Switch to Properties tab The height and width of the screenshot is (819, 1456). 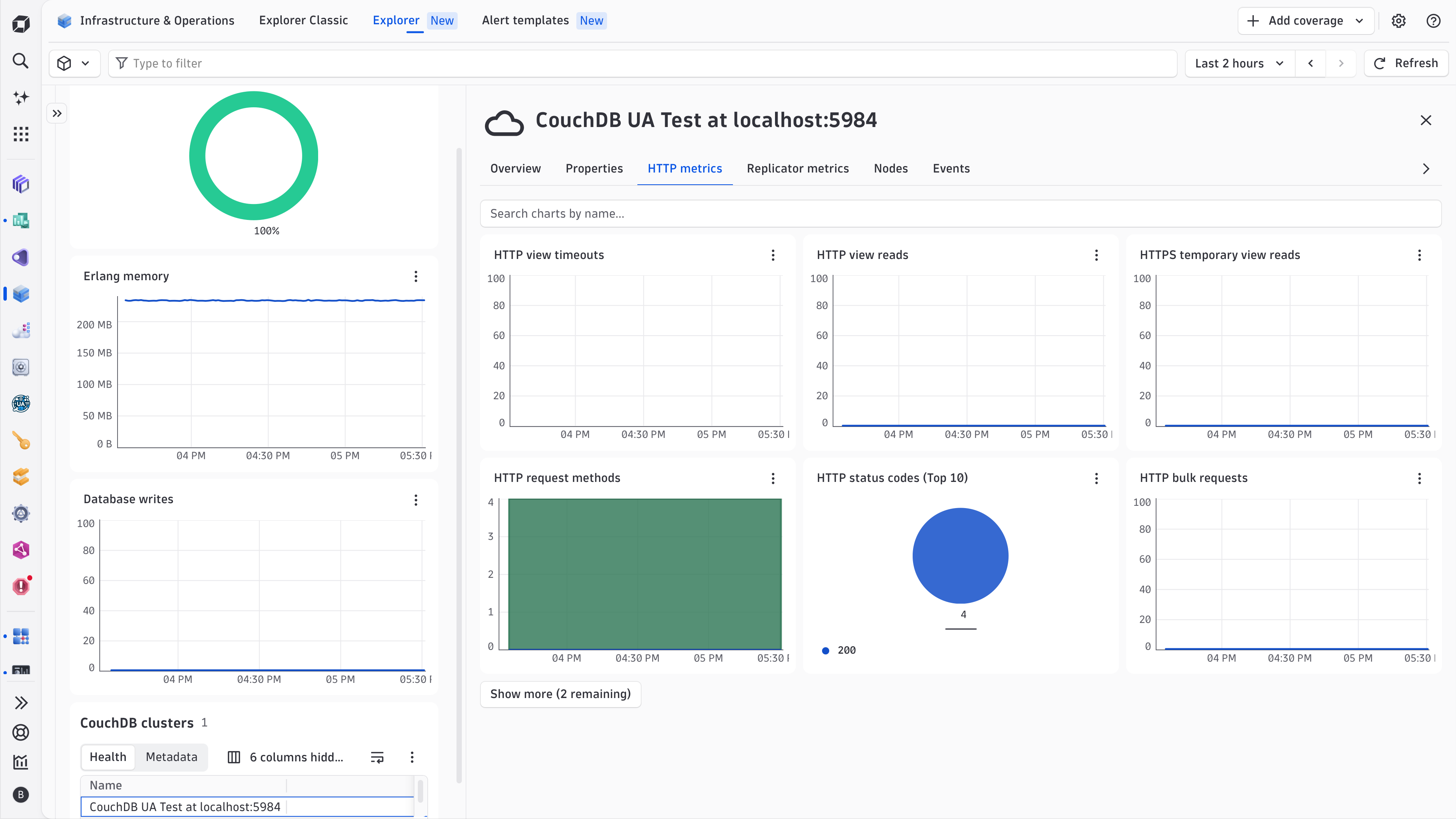click(594, 168)
